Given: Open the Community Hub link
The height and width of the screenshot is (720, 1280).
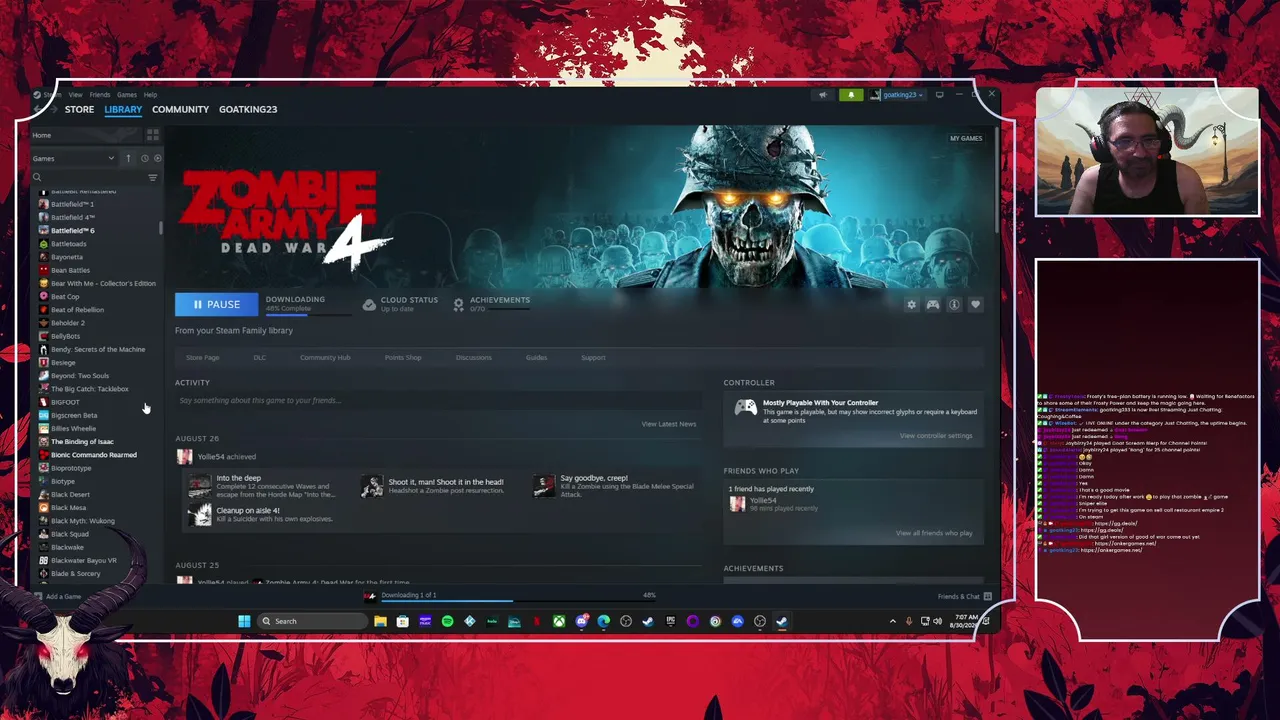Looking at the screenshot, I should point(325,357).
